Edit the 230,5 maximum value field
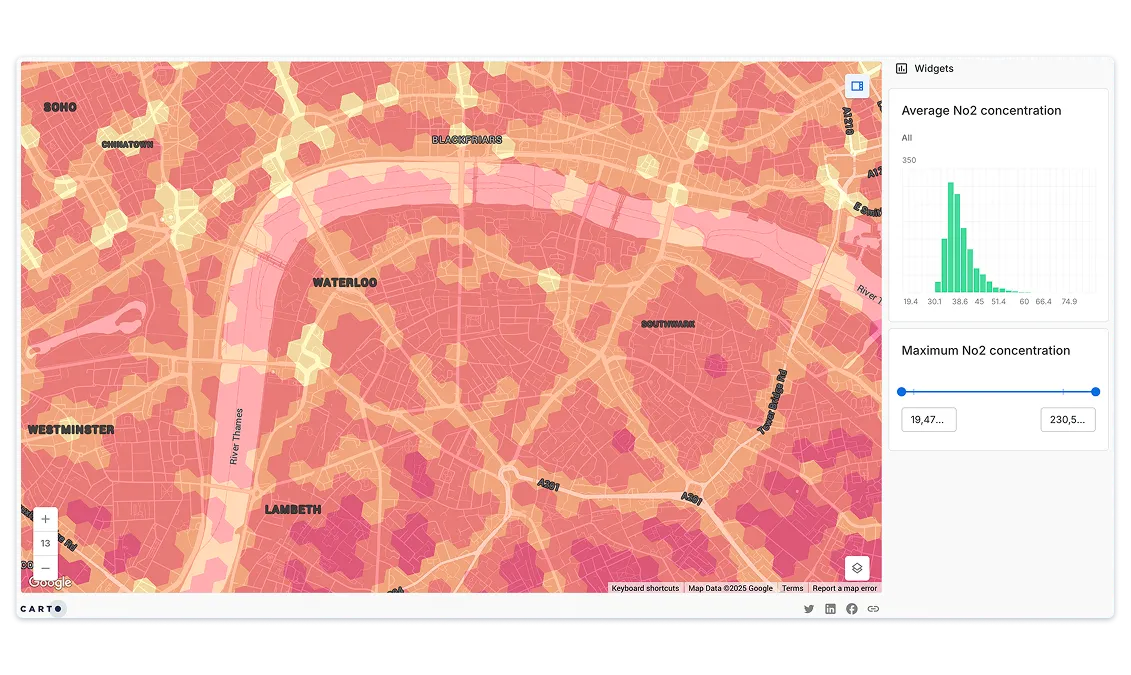Viewport: 1131px width, 675px height. tap(1068, 419)
